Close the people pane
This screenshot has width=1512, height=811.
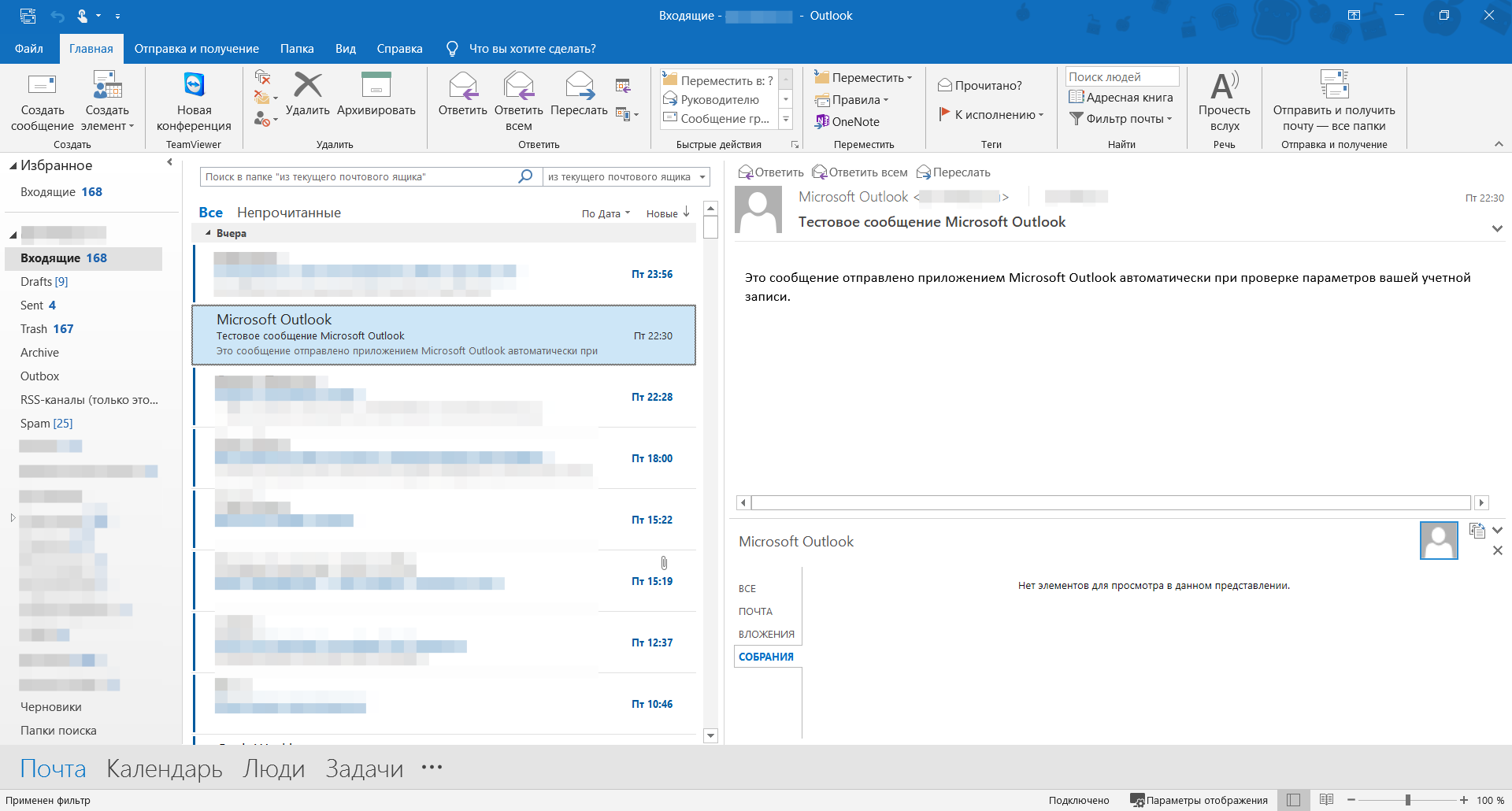(x=1498, y=550)
